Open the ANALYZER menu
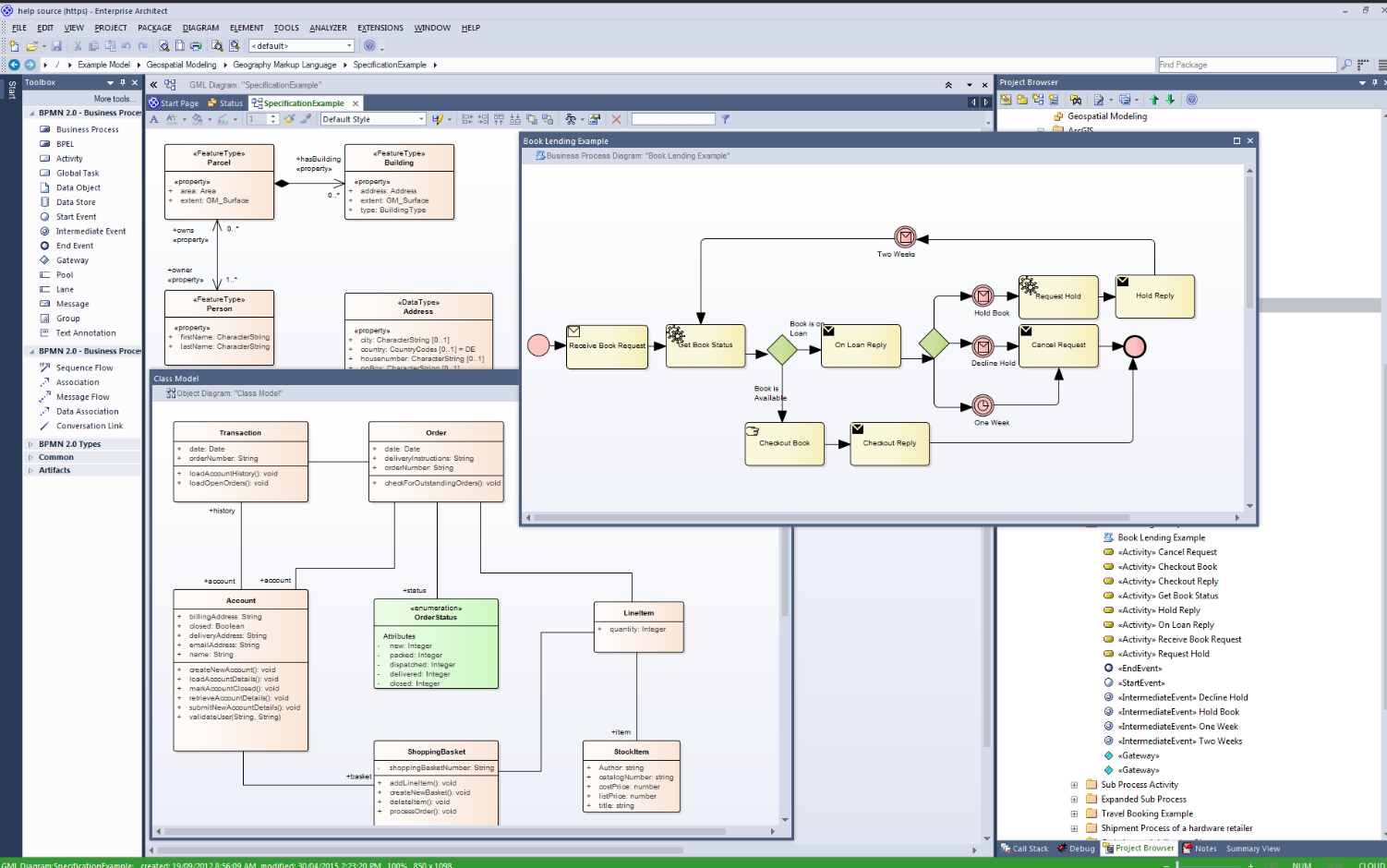The height and width of the screenshot is (868, 1387). click(x=328, y=28)
